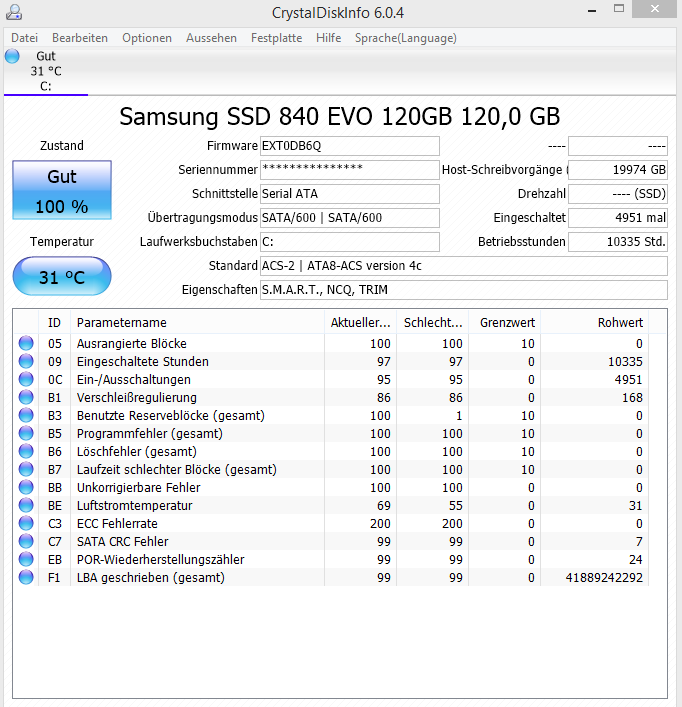Select the POR-Wiederherstellungszähler text
The width and height of the screenshot is (682, 707).
(160, 560)
